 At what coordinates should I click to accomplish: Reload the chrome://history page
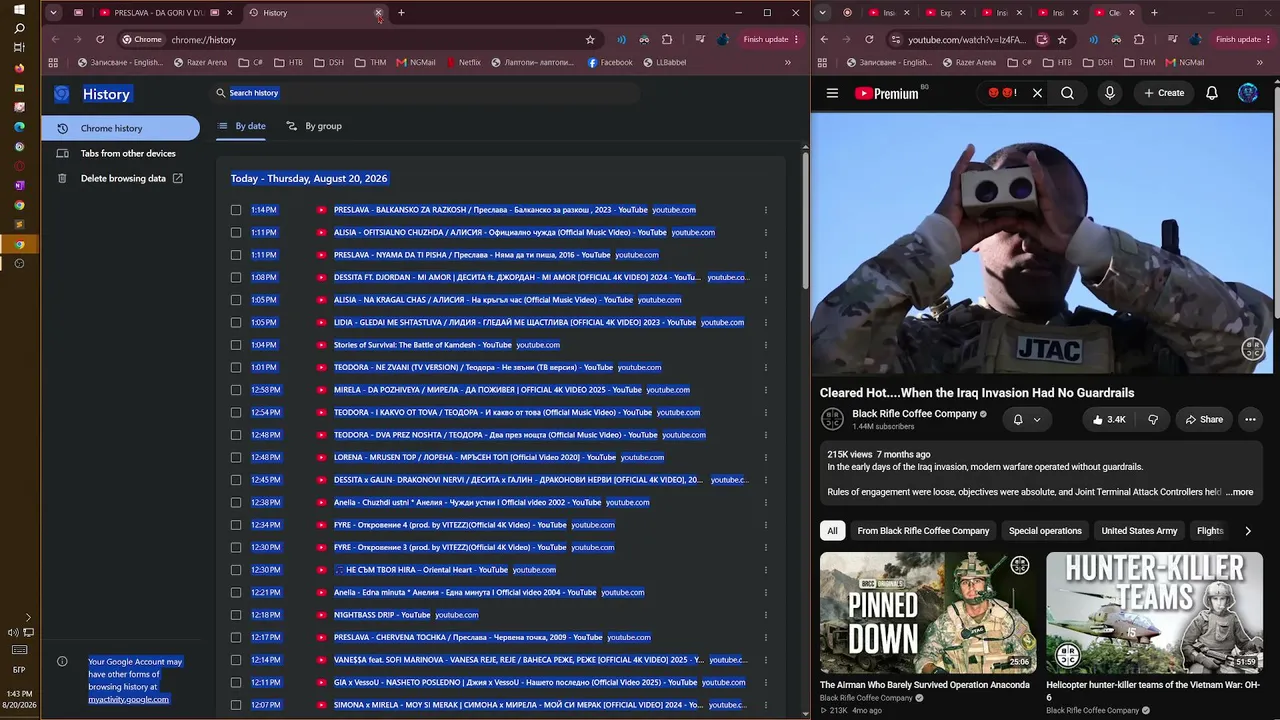(100, 40)
